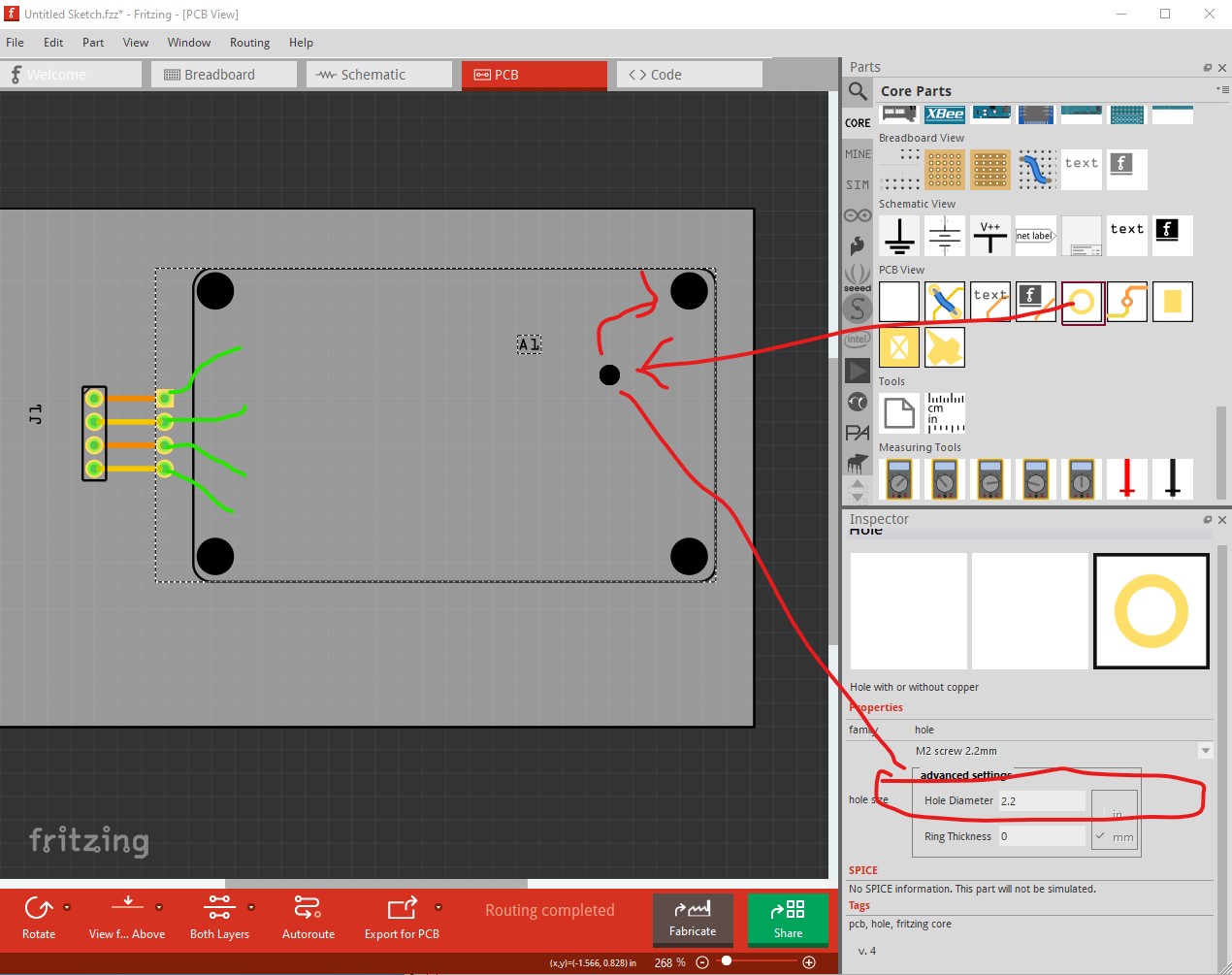Open the M2 screw 2.2mm size dropdown

coord(1205,751)
